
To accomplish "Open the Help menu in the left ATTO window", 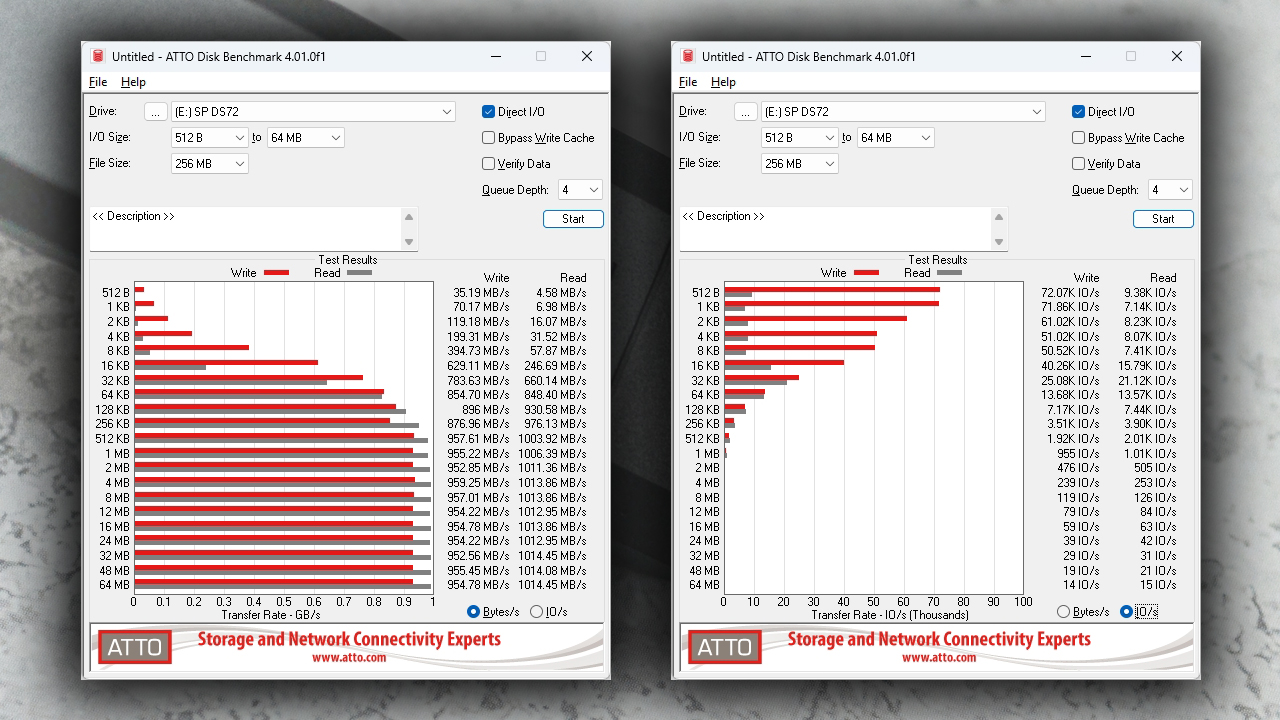I will point(133,82).
